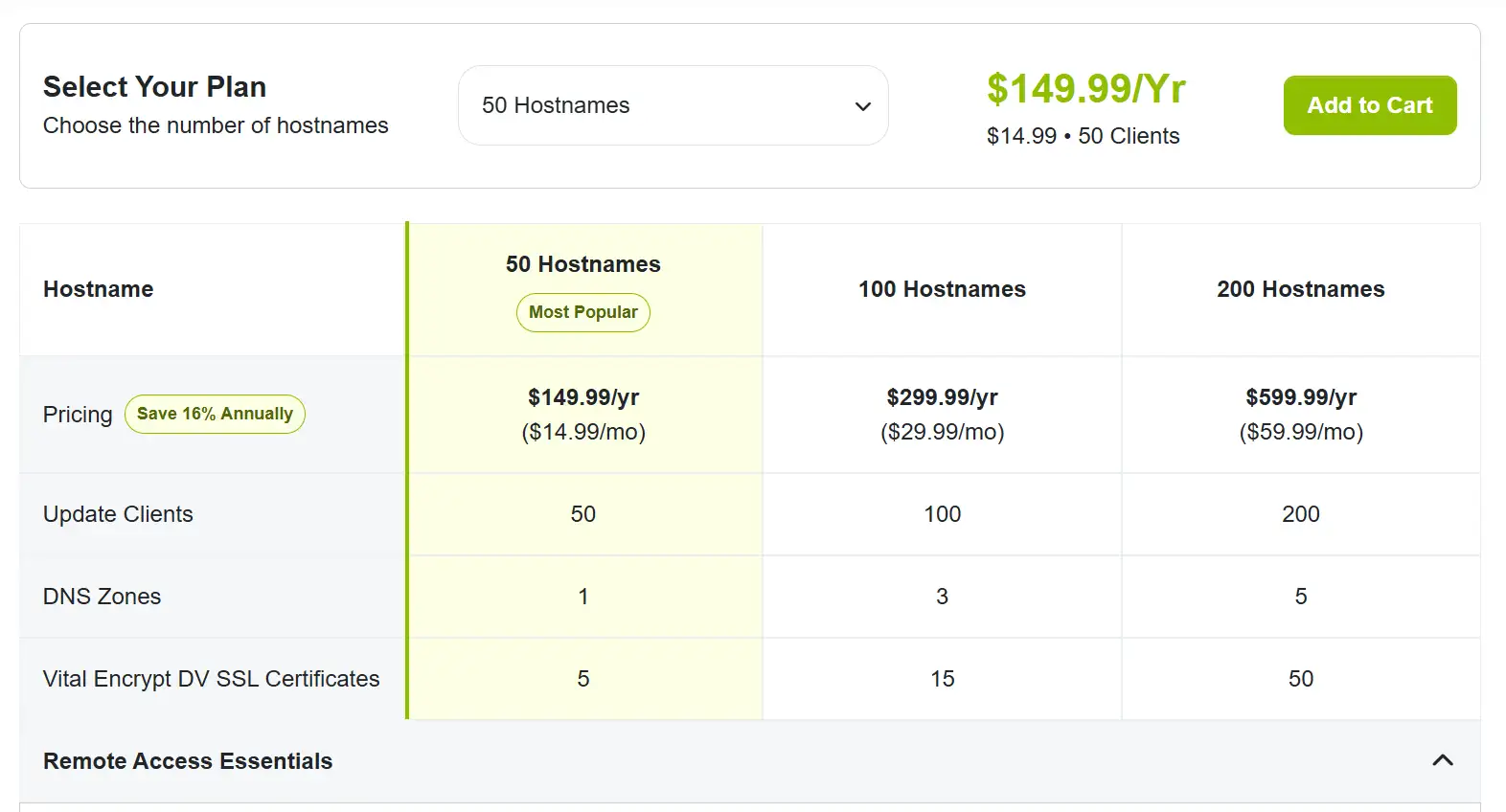Click the $599.99/yr price cell
The width and height of the screenshot is (1506, 812).
1300,397
